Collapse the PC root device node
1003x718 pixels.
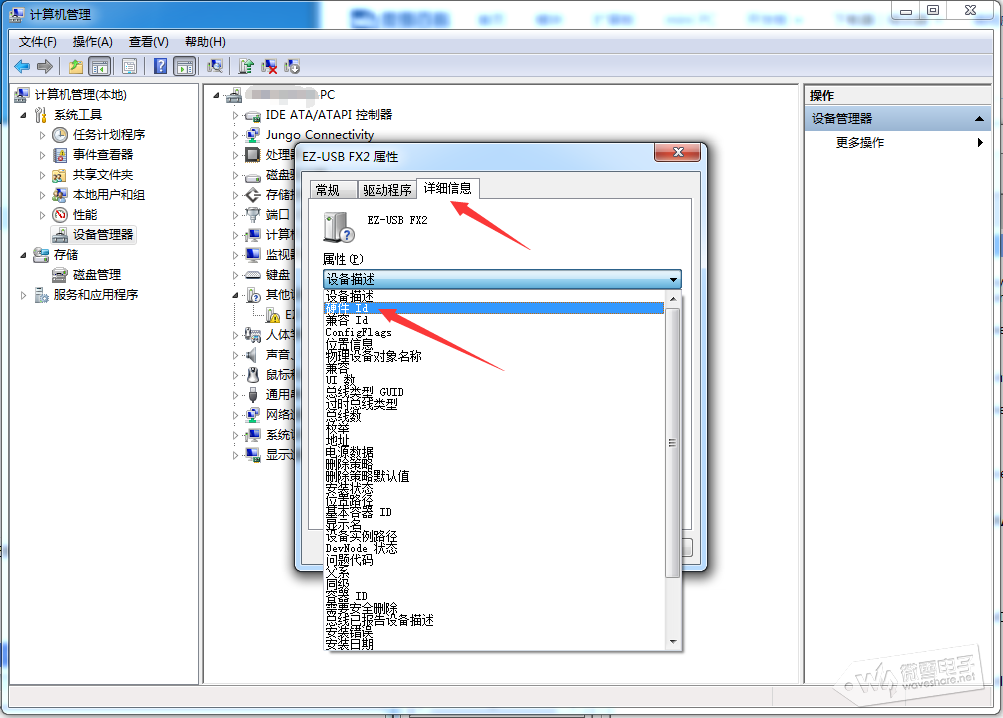point(216,95)
